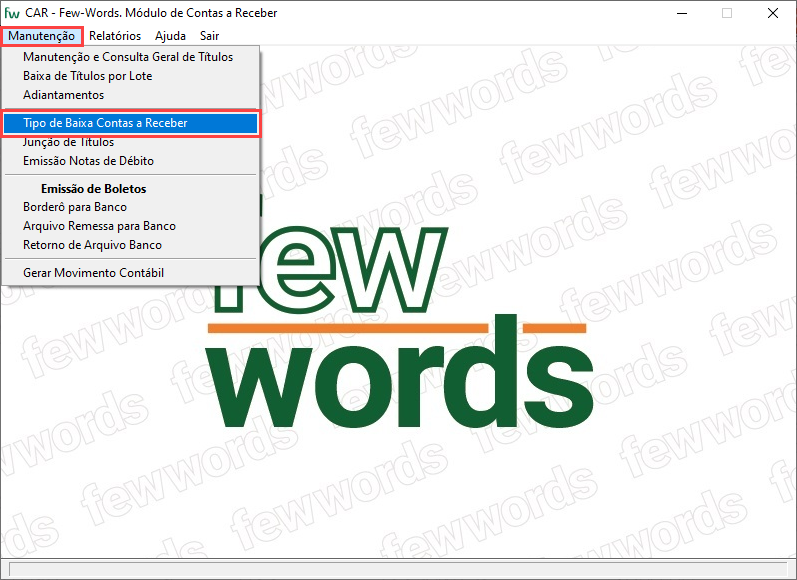Minimize the CAR Few-Words window
The height and width of the screenshot is (580, 797).
click(x=682, y=13)
